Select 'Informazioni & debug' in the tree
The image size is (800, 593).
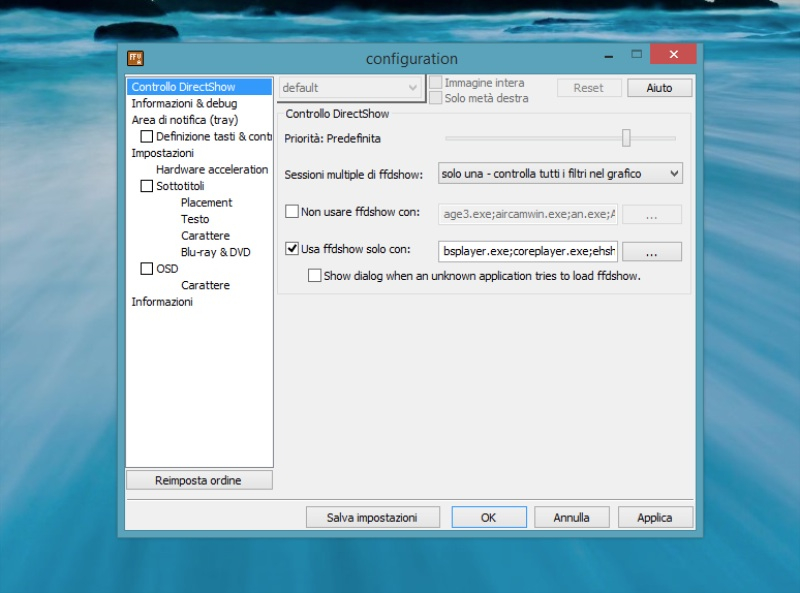pos(184,103)
